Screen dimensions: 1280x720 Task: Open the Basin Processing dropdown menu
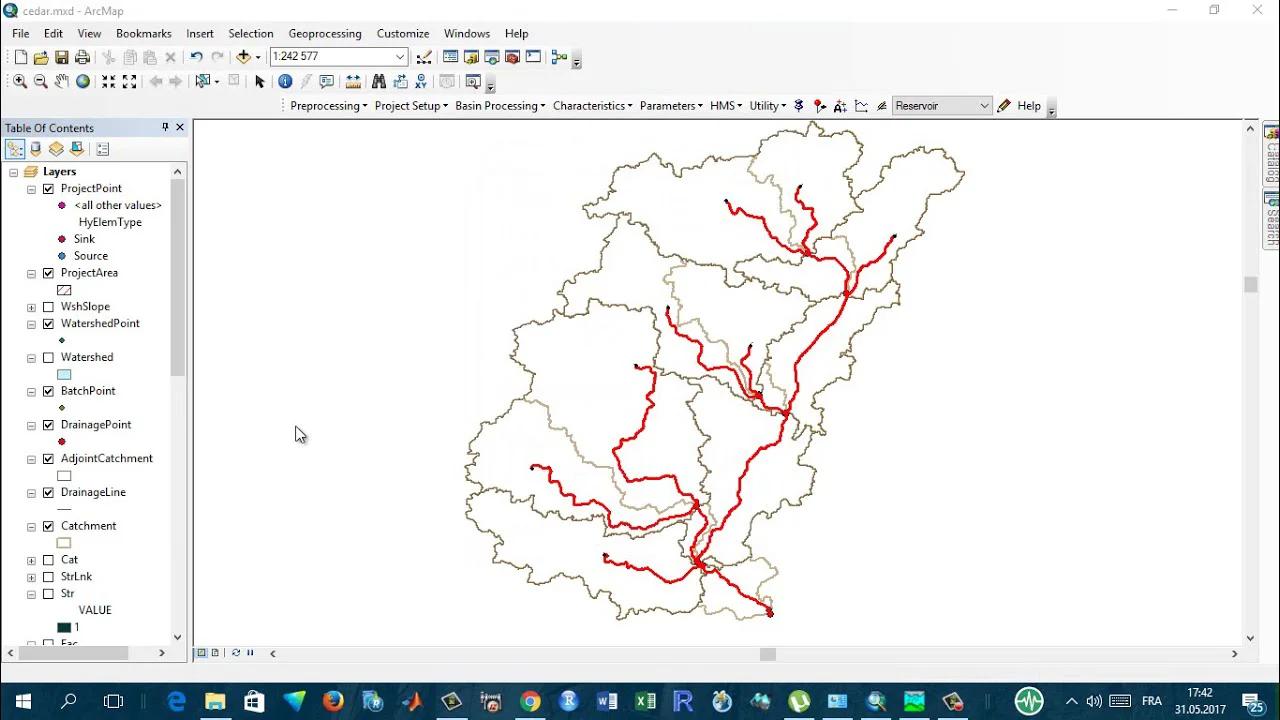point(500,106)
